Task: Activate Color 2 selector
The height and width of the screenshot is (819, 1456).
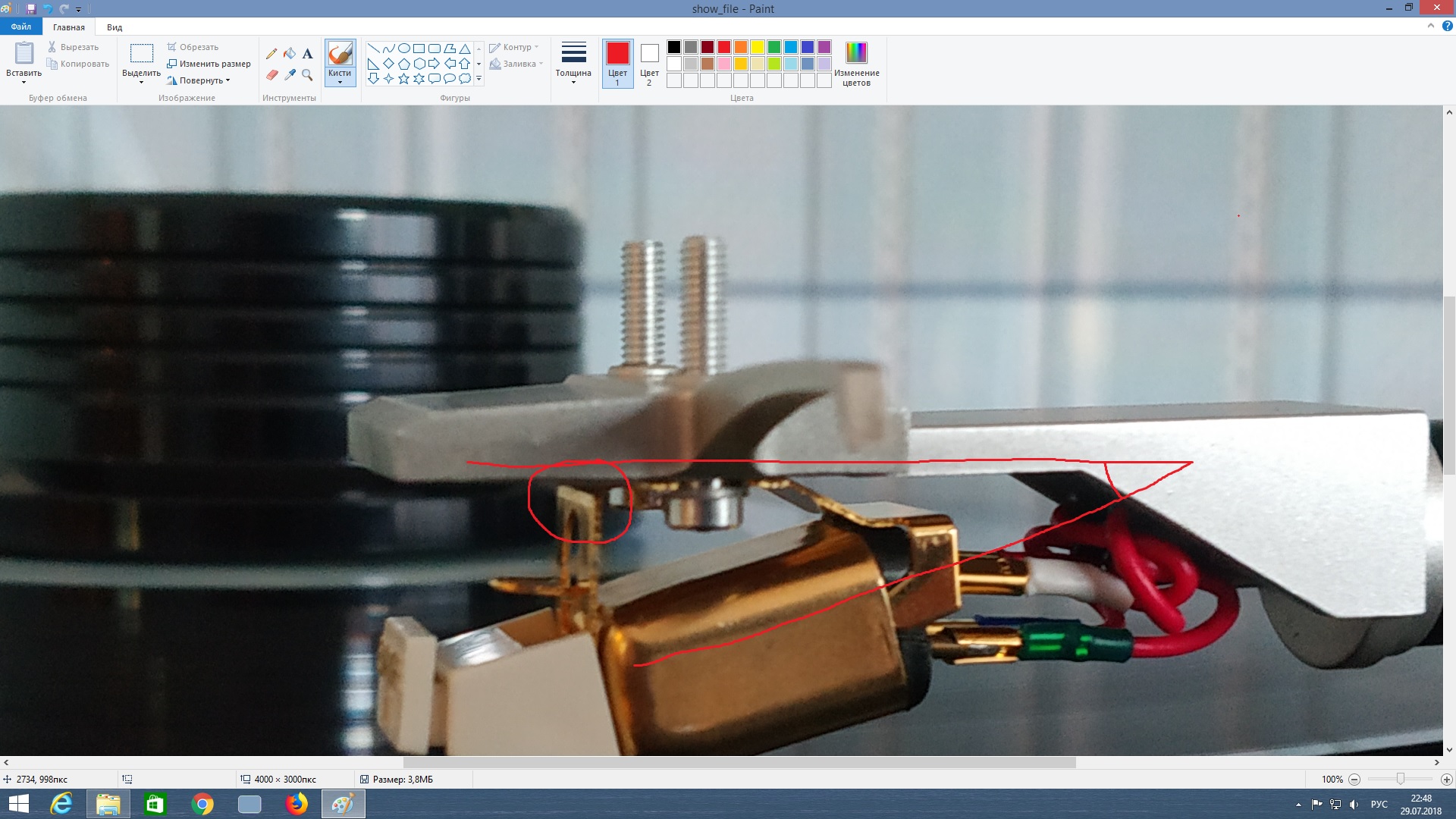Action: tap(649, 64)
